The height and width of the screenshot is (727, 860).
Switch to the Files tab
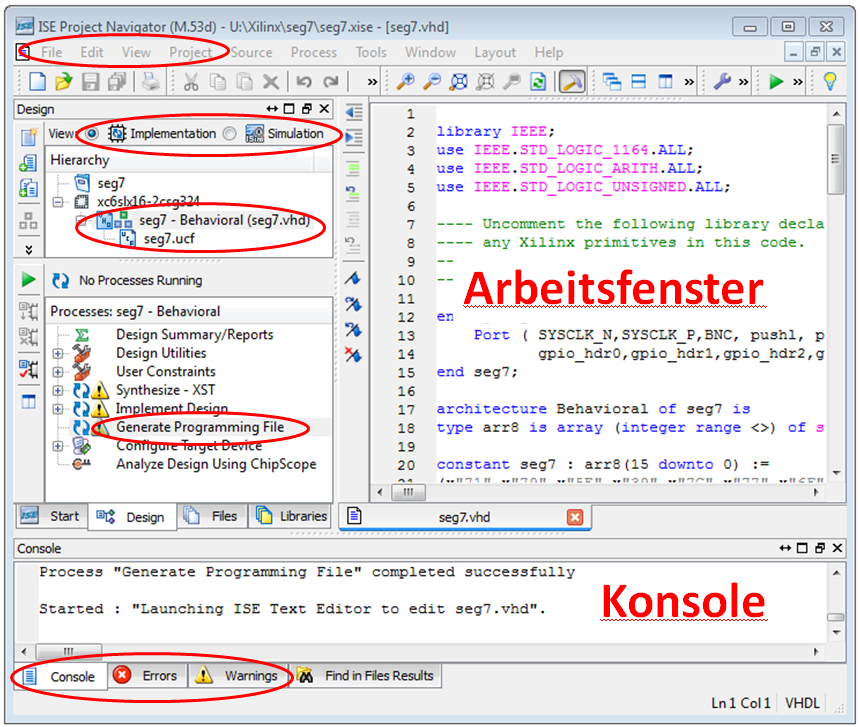pos(213,516)
